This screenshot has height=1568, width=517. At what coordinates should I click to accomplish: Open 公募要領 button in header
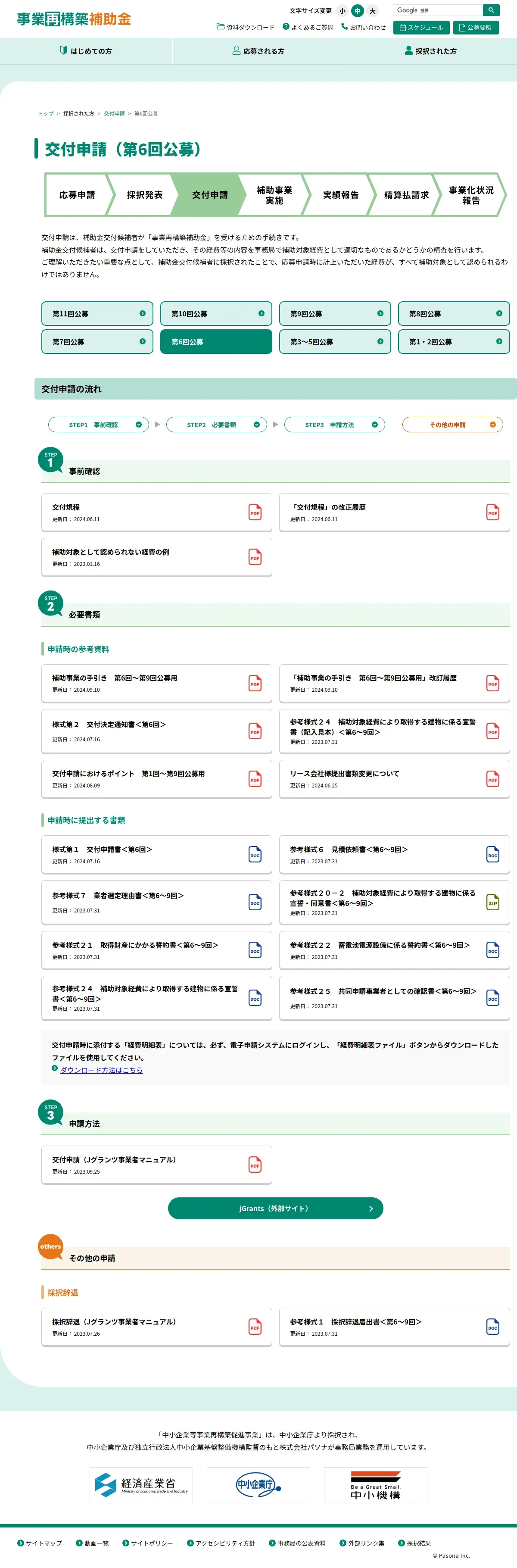476,28
